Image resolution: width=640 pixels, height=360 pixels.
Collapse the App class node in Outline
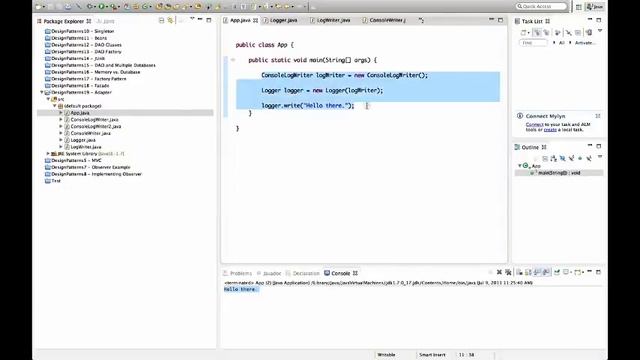[x=520, y=166]
